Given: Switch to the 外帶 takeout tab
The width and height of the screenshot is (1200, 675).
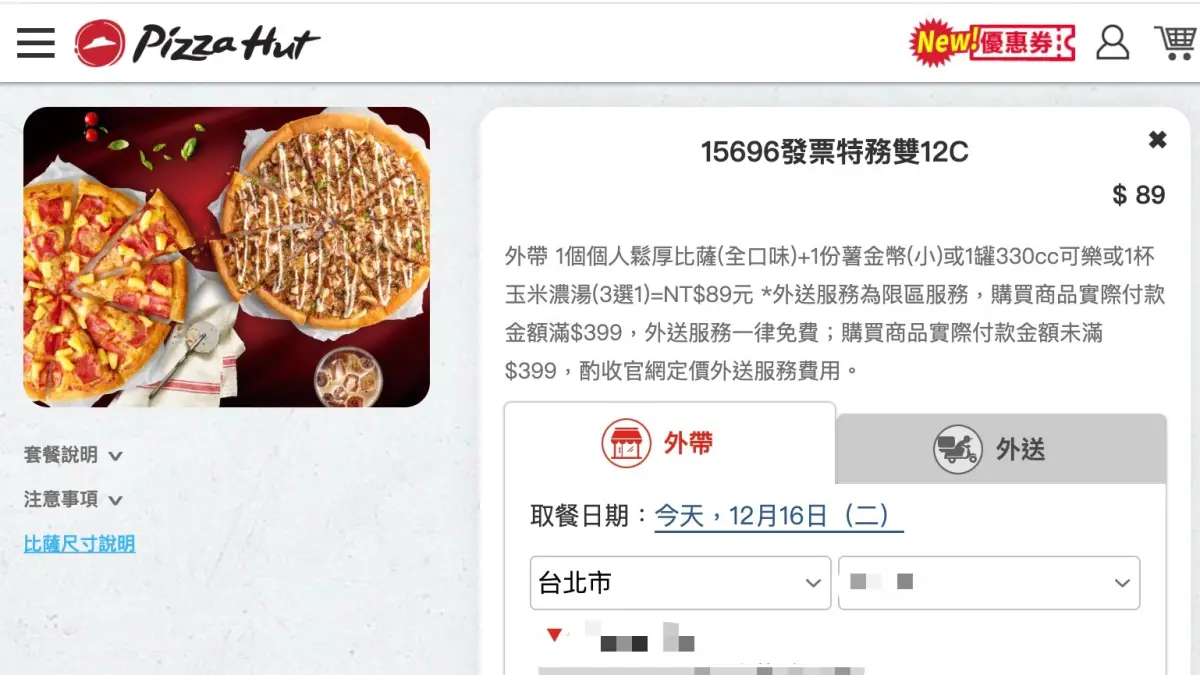Looking at the screenshot, I should (670, 444).
